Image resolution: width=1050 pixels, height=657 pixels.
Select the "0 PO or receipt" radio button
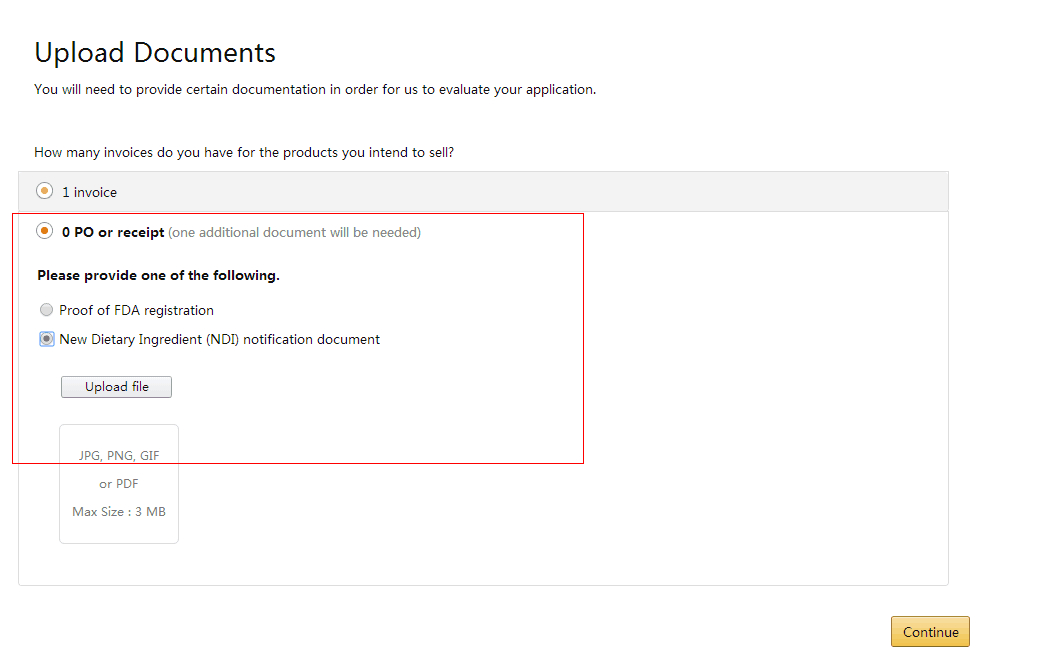45,231
